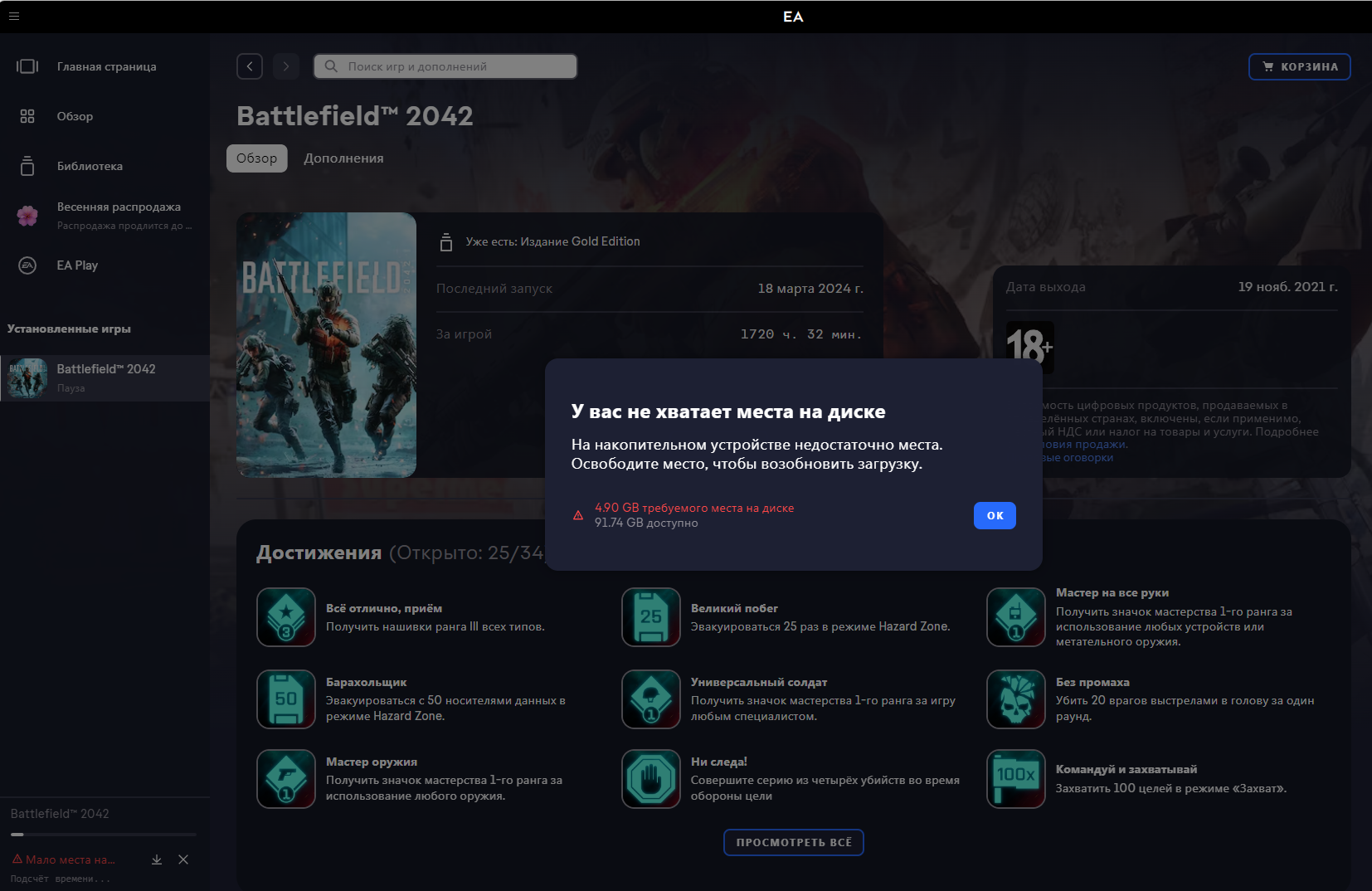1372x891 pixels.
Task: Click the Библиотека icon
Action: (x=27, y=166)
